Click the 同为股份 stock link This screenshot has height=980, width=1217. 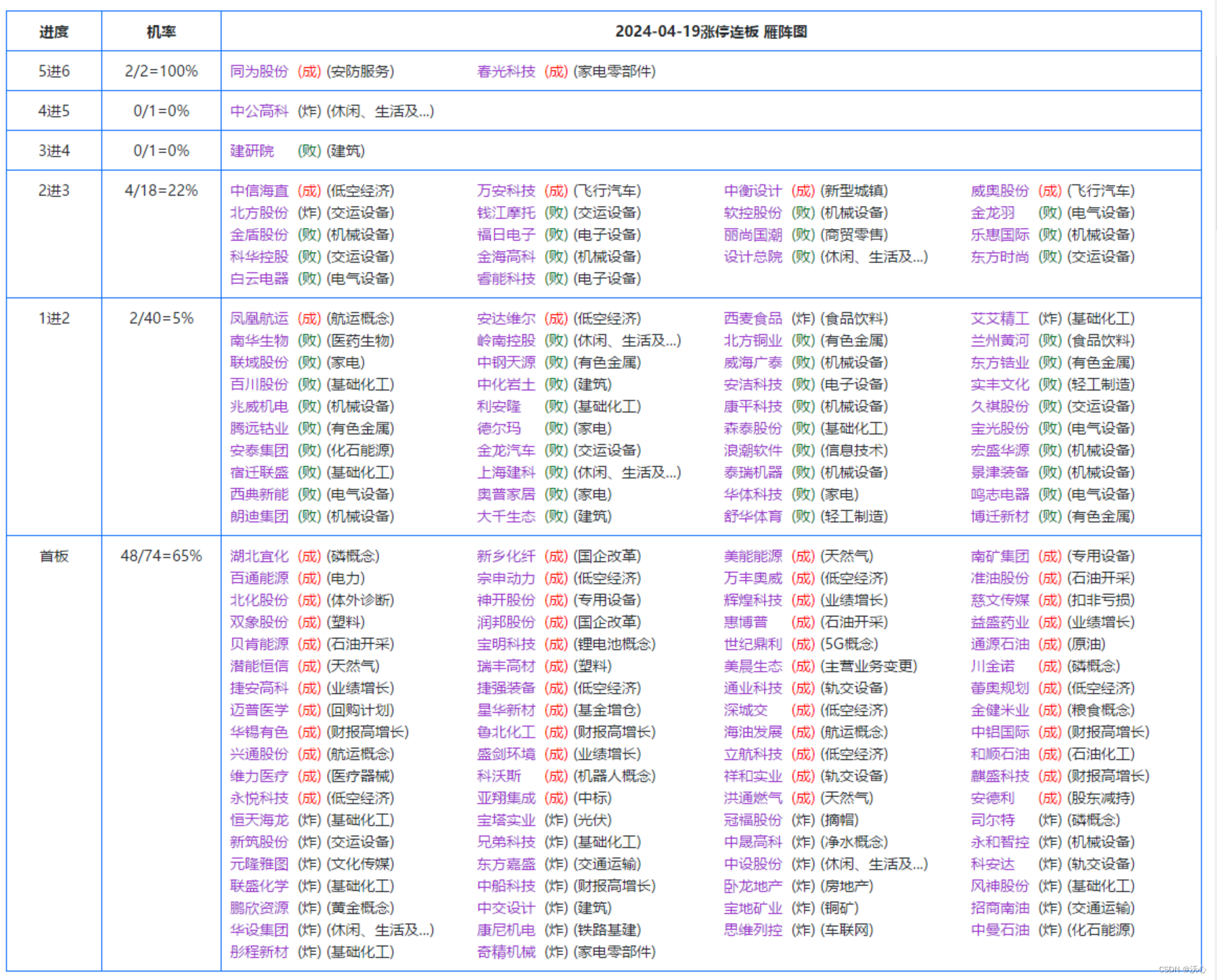[x=259, y=71]
